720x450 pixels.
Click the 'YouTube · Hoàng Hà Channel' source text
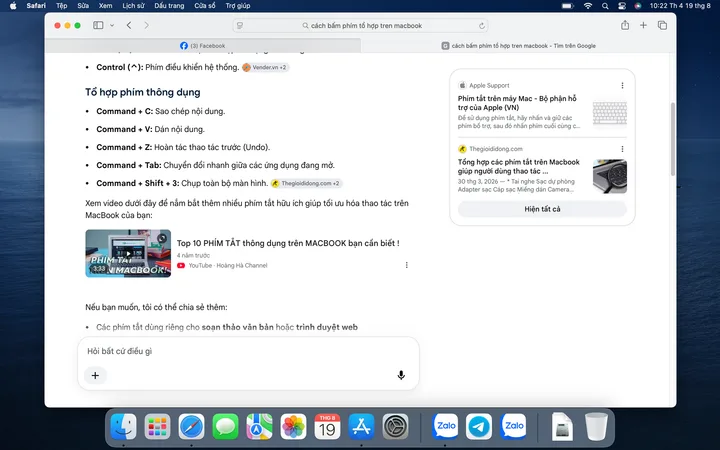[x=228, y=265]
